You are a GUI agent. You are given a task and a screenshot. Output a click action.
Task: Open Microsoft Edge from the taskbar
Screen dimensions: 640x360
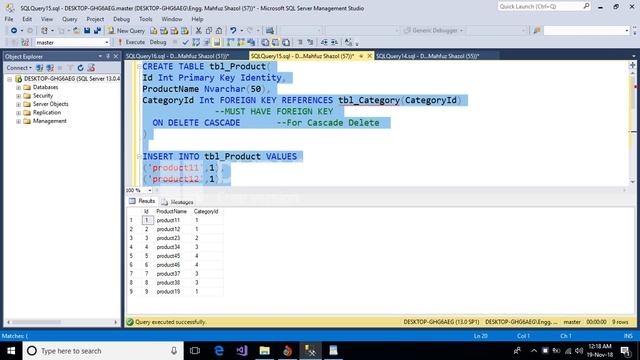[x=219, y=351]
